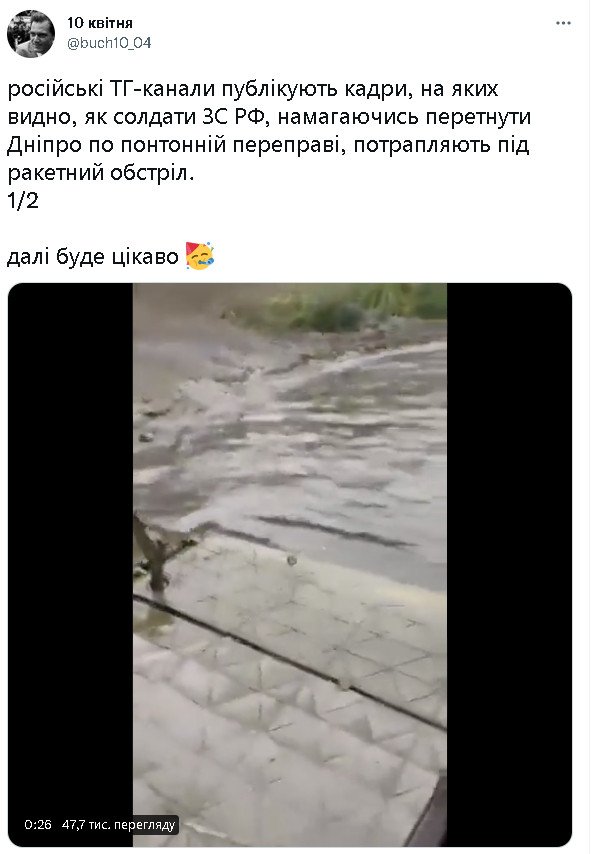Open the author's profile picture avatar
The height and width of the screenshot is (854, 594).
[x=31, y=34]
